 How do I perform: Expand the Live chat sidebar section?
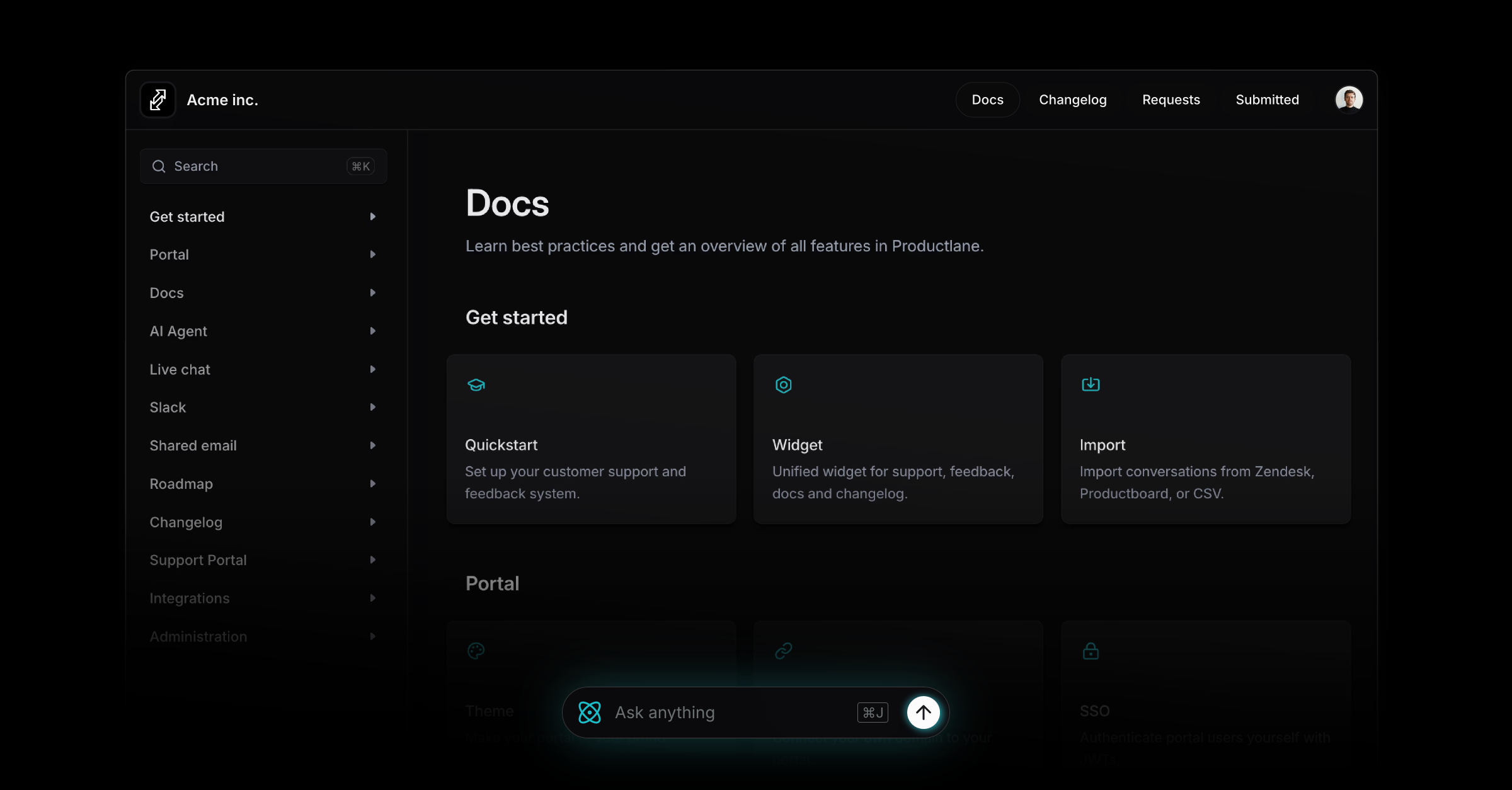coord(372,370)
